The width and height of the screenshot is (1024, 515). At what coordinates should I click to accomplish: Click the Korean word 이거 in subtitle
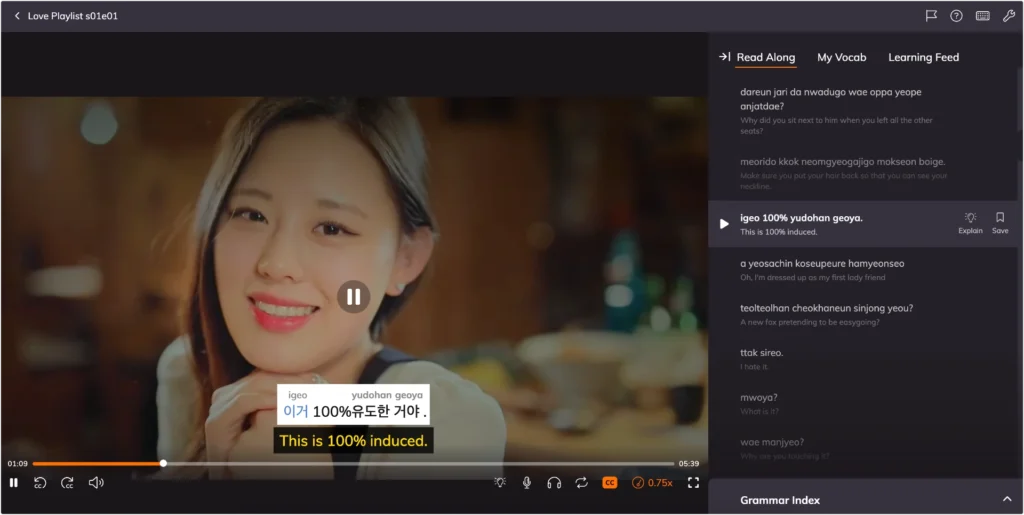pyautogui.click(x=295, y=412)
